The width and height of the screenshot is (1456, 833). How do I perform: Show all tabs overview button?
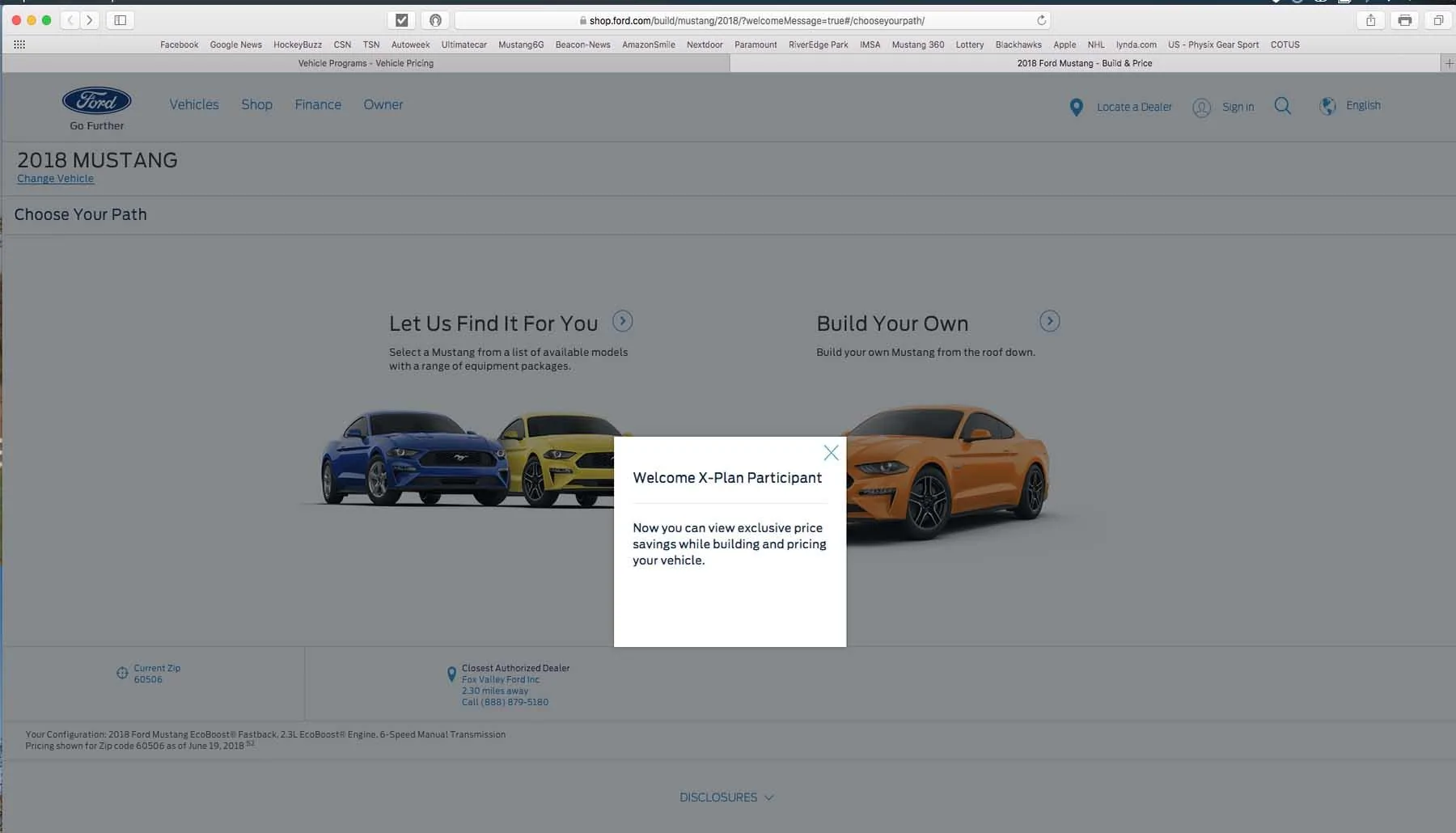point(1438,20)
